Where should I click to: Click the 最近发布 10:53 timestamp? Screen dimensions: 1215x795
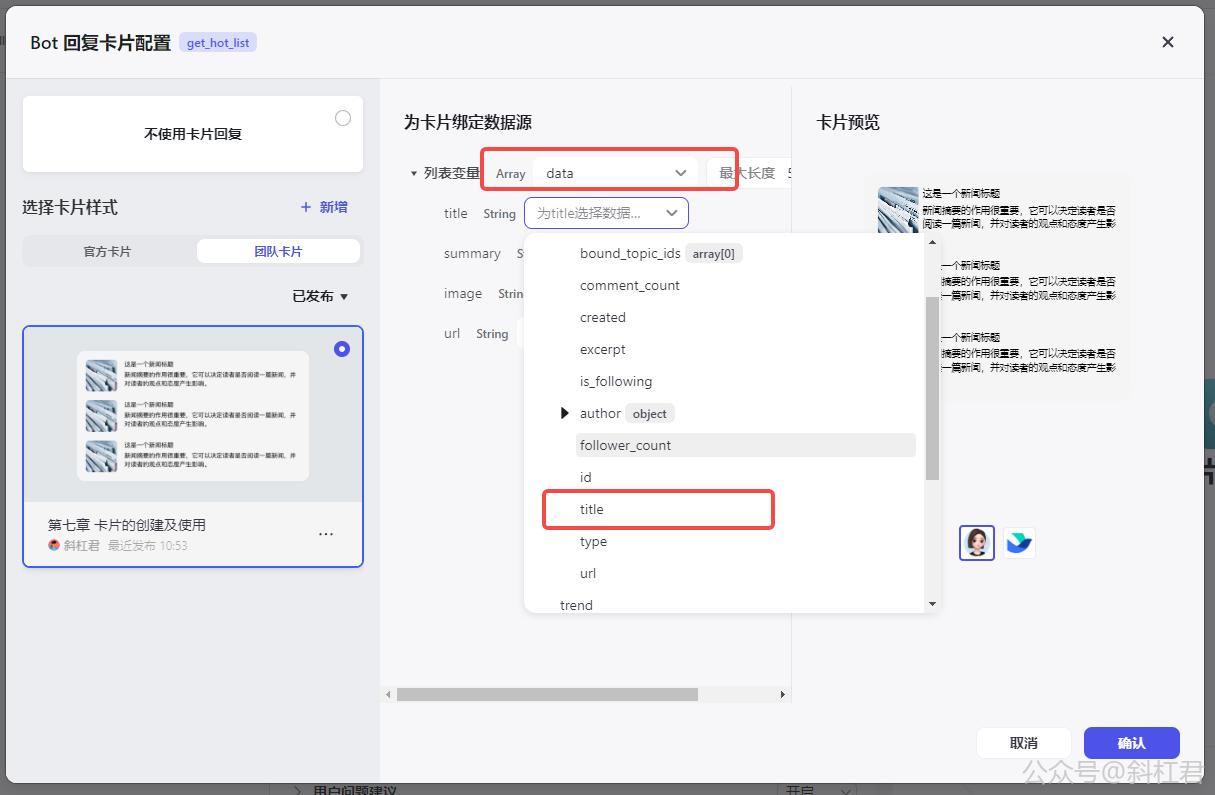[148, 545]
